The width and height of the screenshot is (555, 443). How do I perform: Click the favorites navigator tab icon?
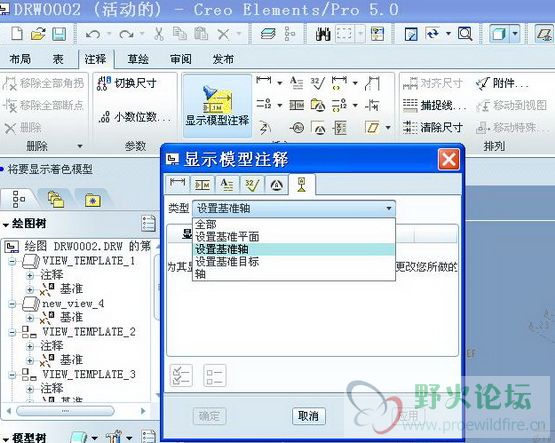(x=93, y=200)
